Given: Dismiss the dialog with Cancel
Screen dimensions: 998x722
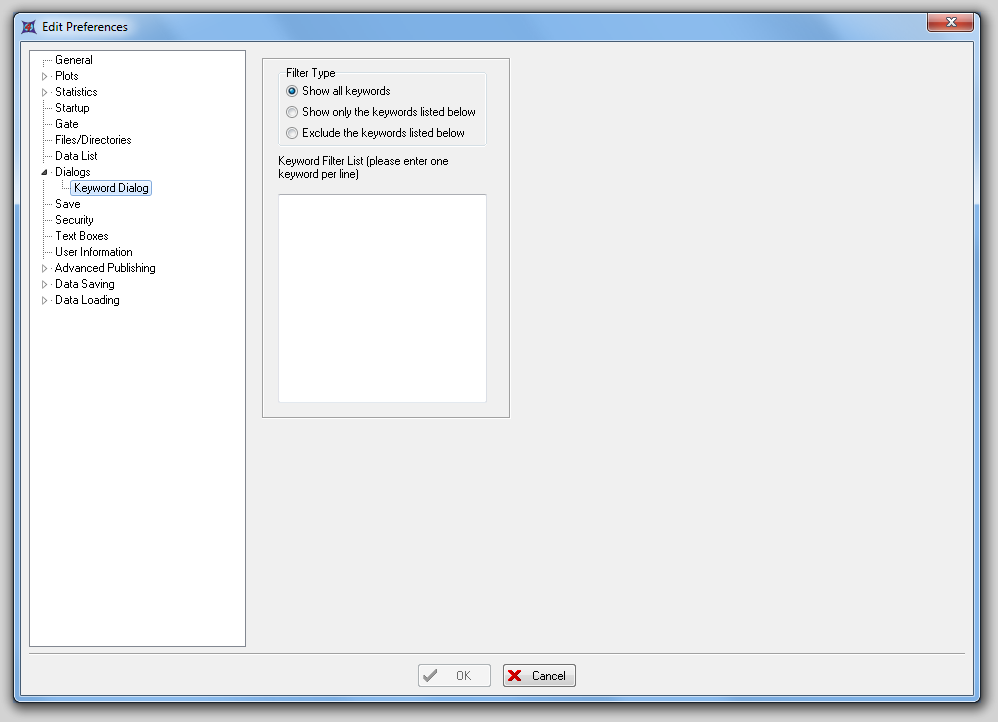Looking at the screenshot, I should pyautogui.click(x=539, y=676).
